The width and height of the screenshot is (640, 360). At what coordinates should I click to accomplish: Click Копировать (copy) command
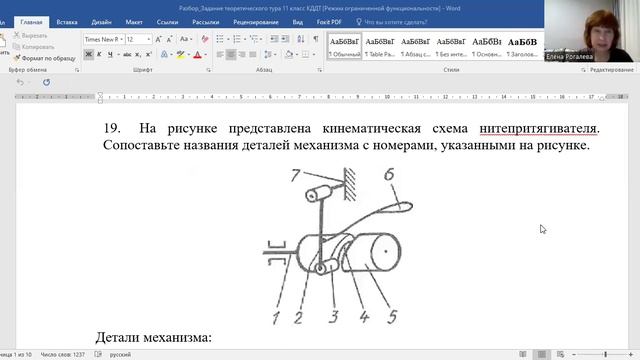point(33,47)
